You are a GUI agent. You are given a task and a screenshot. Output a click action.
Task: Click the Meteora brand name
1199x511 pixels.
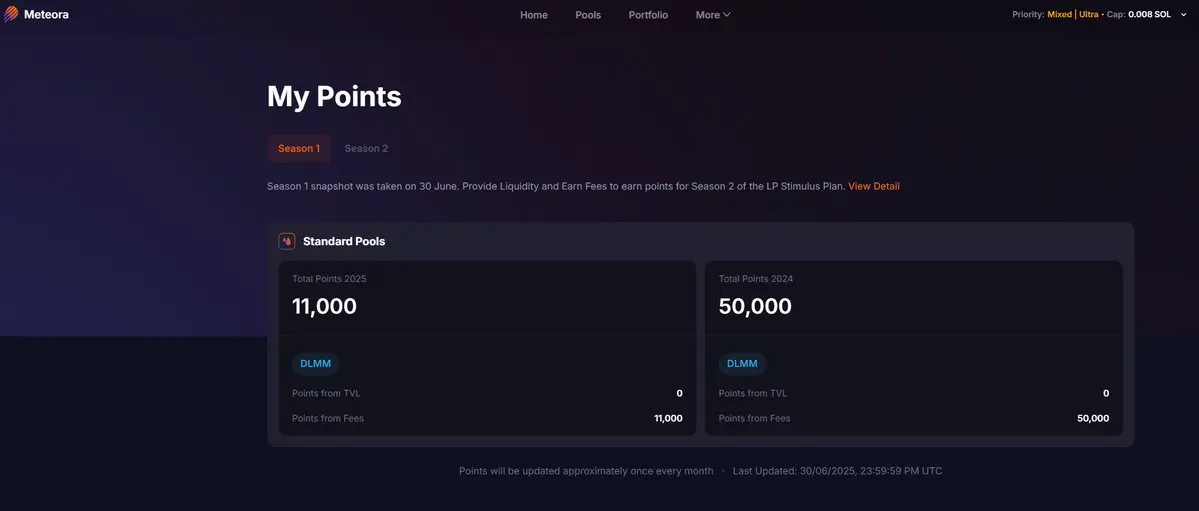(x=47, y=15)
